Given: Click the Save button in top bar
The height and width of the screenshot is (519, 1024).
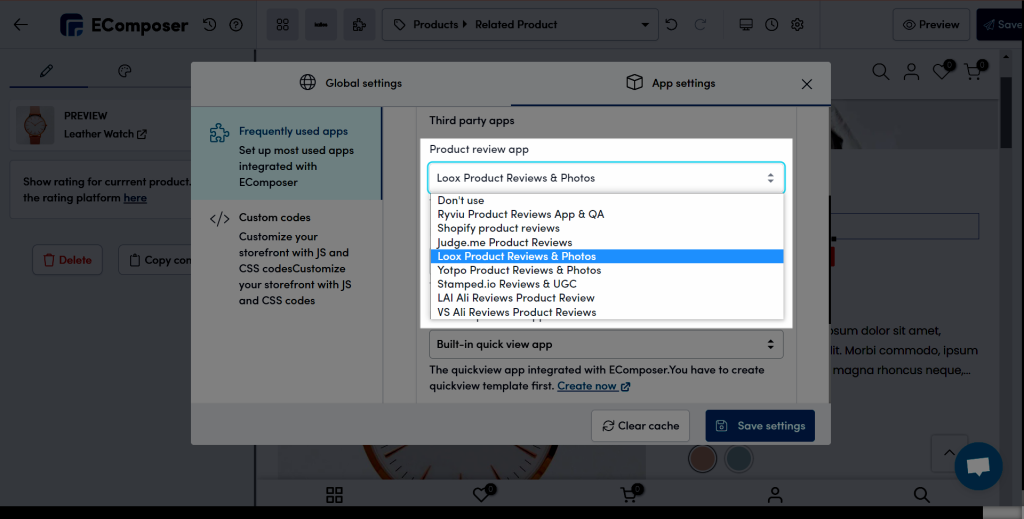Looking at the screenshot, I should [1000, 25].
